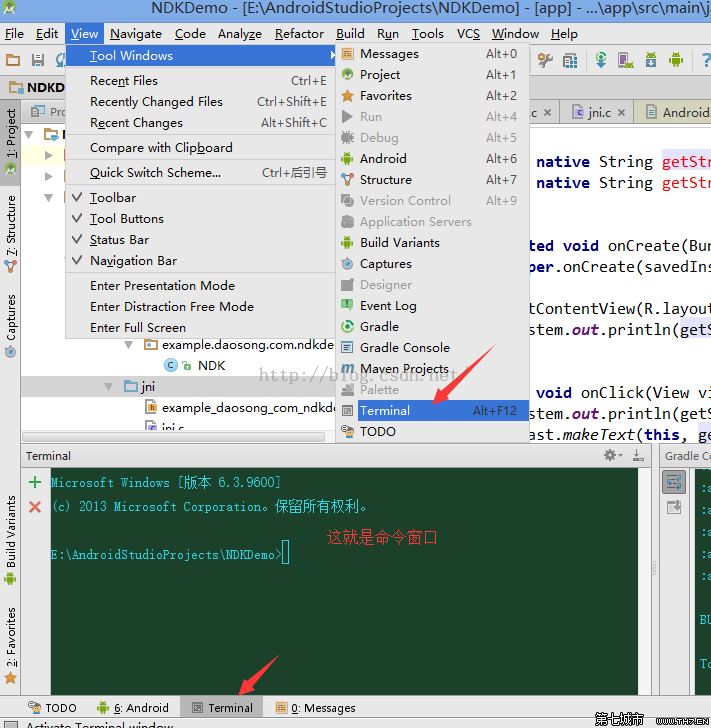Toggle the Build Variants side panel
This screenshot has height=728, width=711.
[x=10, y=540]
